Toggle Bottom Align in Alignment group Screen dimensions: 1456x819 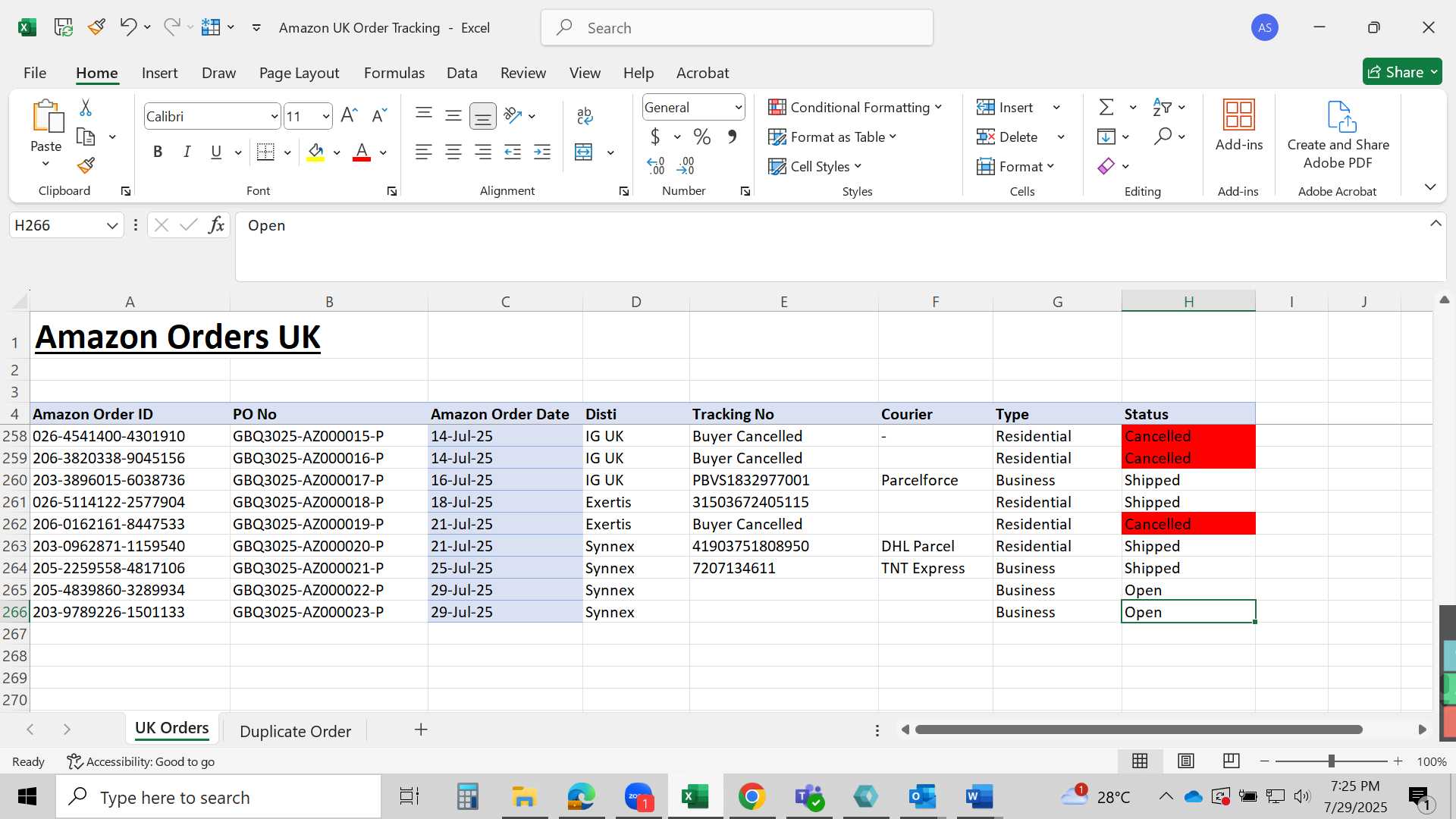483,116
